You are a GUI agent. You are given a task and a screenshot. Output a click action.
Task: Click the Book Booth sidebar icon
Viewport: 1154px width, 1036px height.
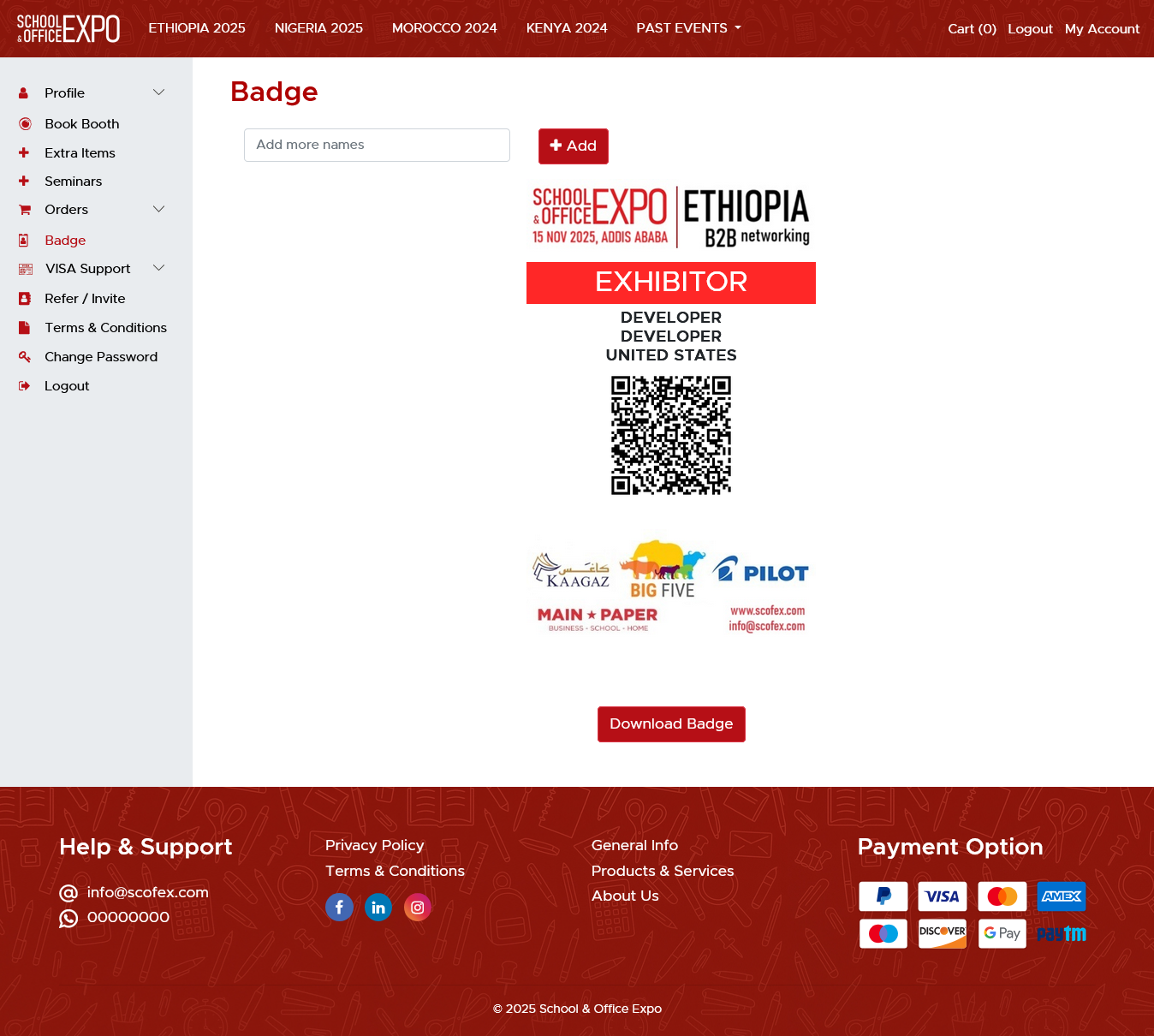(25, 124)
